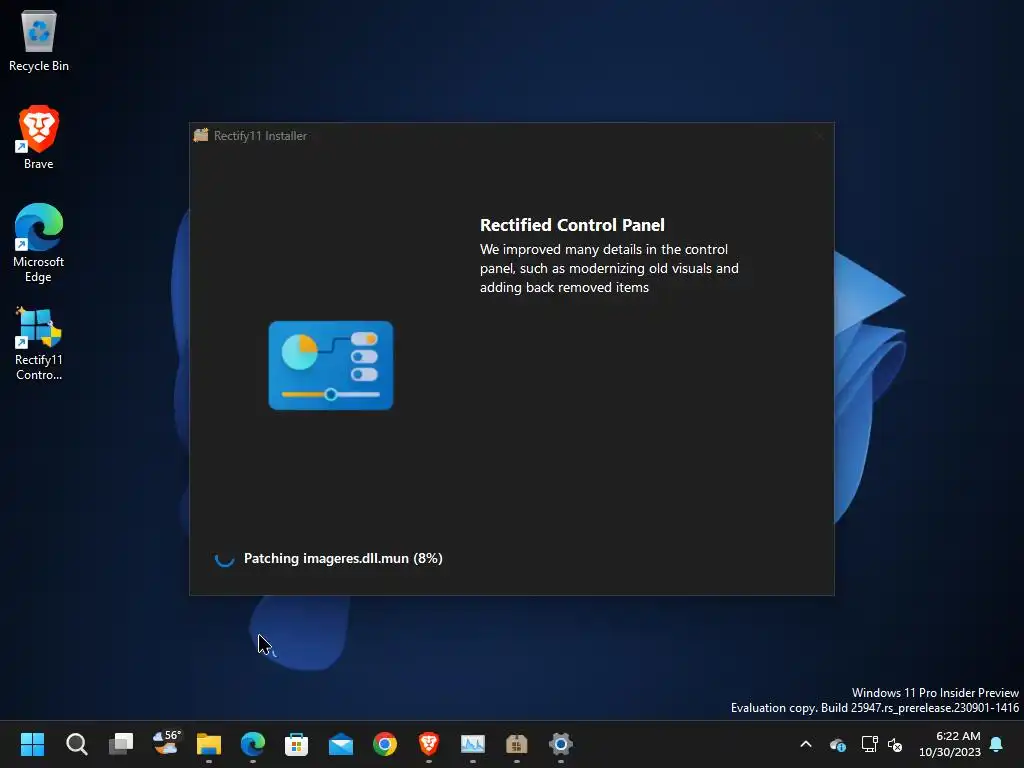Open the Mail app from the taskbar
Image resolution: width=1024 pixels, height=768 pixels.
341,744
